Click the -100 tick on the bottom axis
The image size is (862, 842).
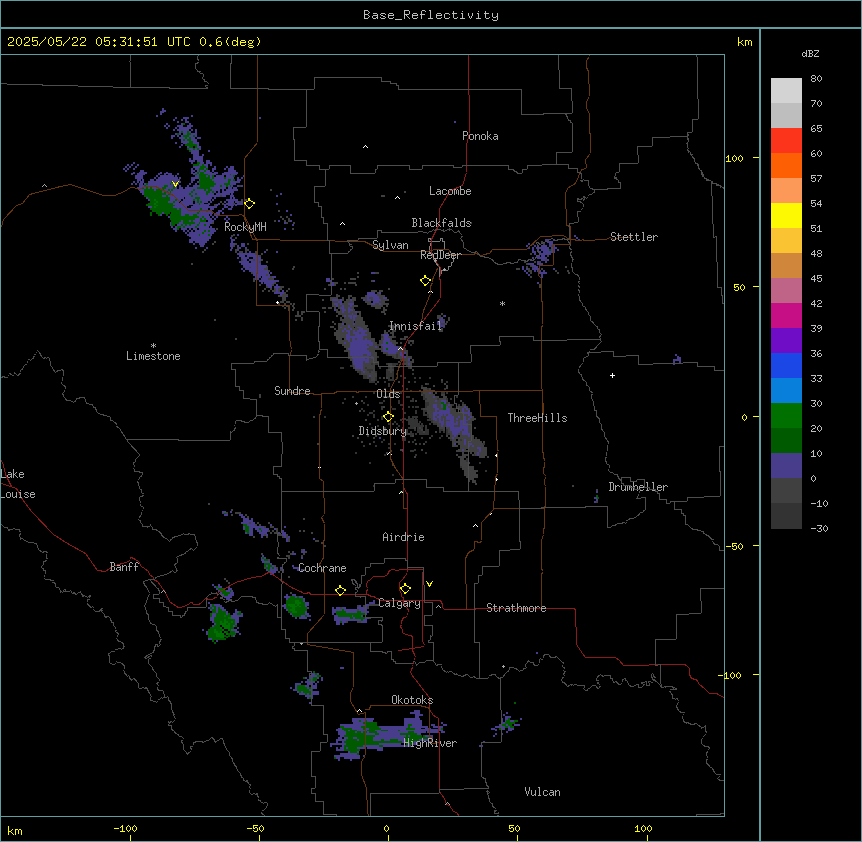click(x=125, y=828)
